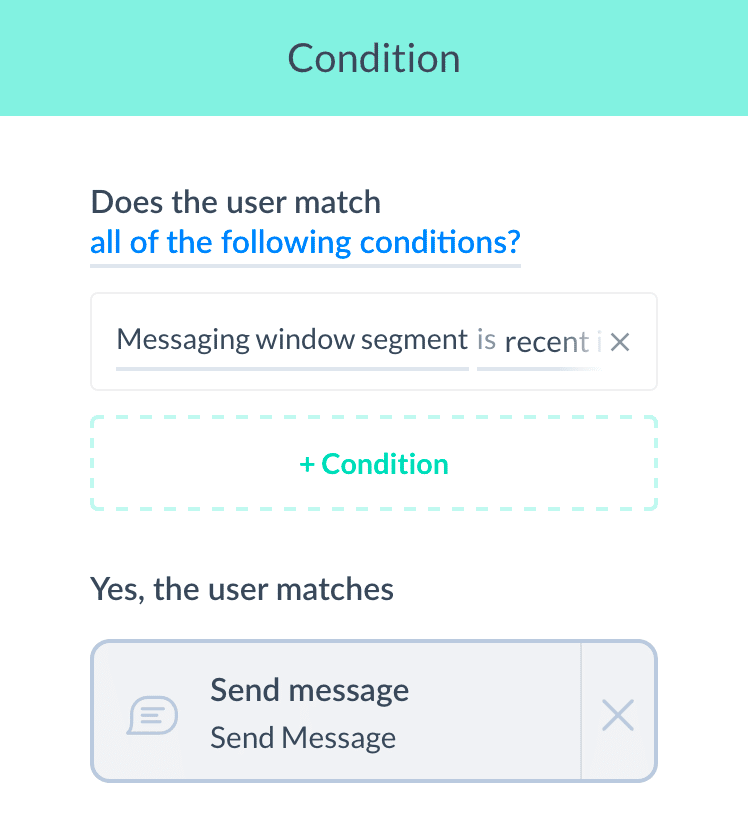The height and width of the screenshot is (836, 748).
Task: Delete the Send message step
Action: (x=618, y=715)
